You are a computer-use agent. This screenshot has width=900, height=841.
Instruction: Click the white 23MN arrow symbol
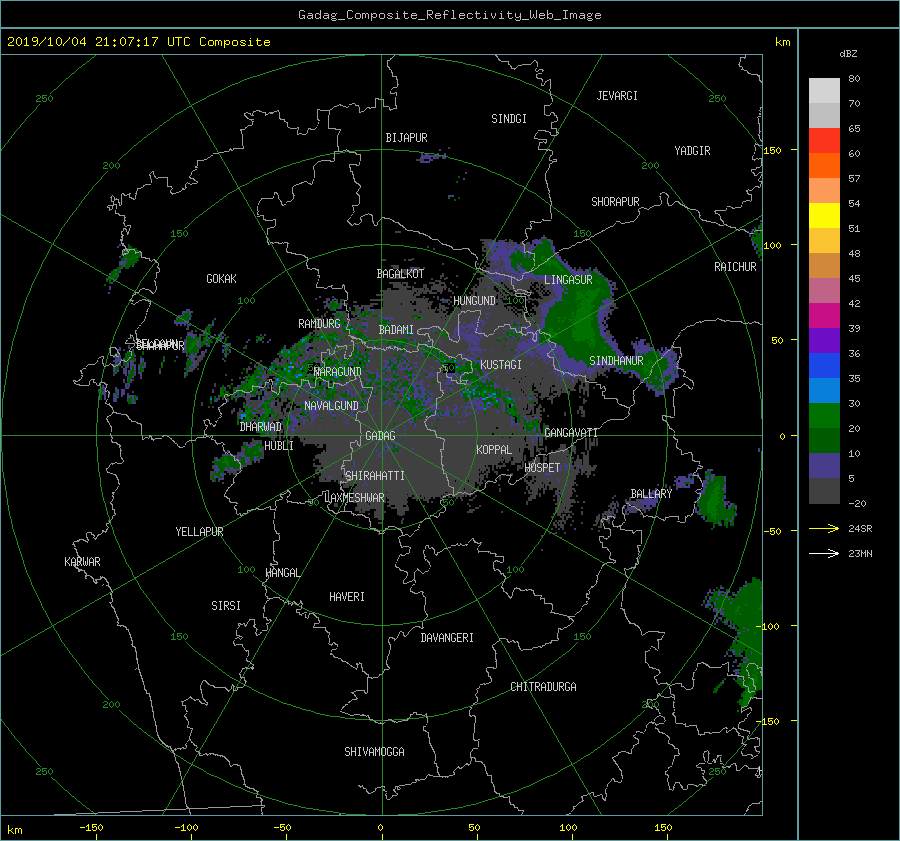[x=824, y=553]
